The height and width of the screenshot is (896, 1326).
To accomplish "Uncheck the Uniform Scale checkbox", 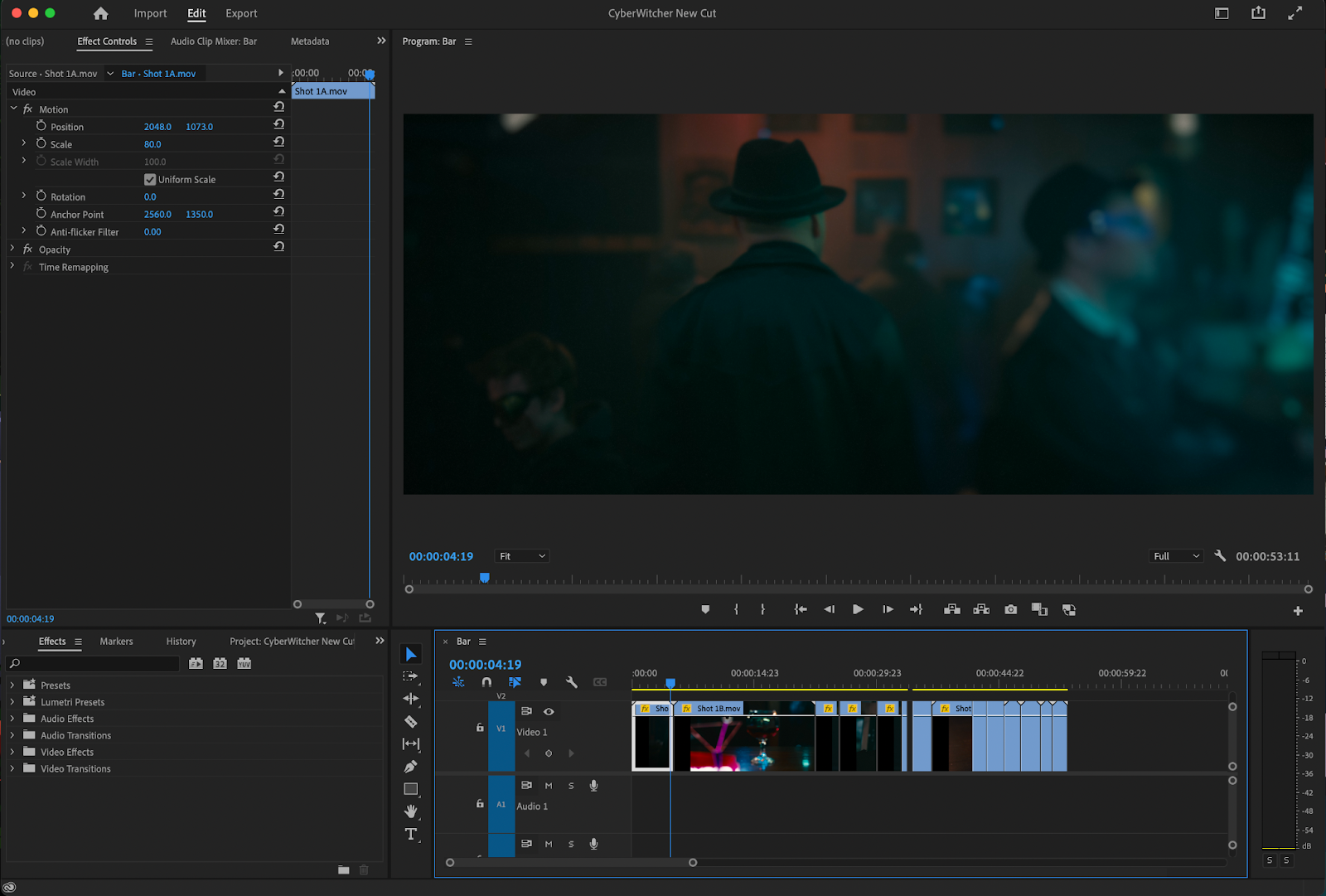I will pos(149,178).
